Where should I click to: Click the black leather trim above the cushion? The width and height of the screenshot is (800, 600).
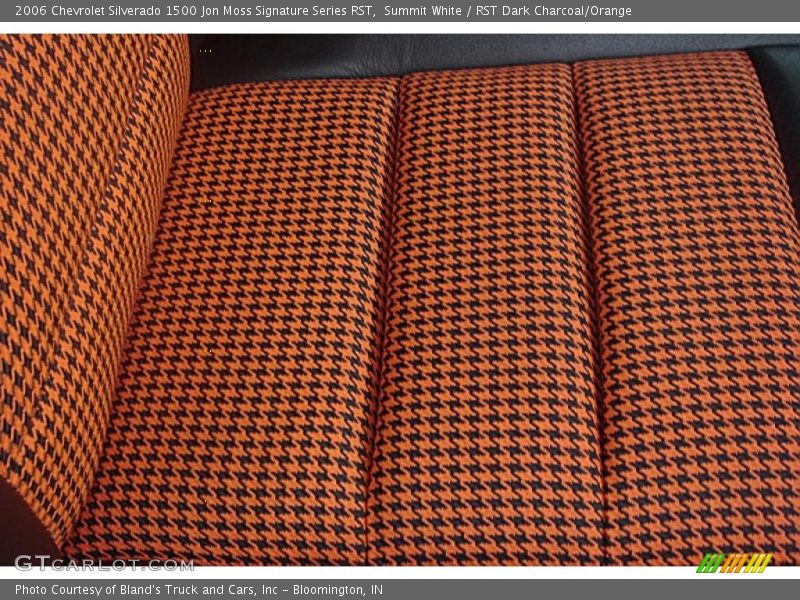coord(450,52)
